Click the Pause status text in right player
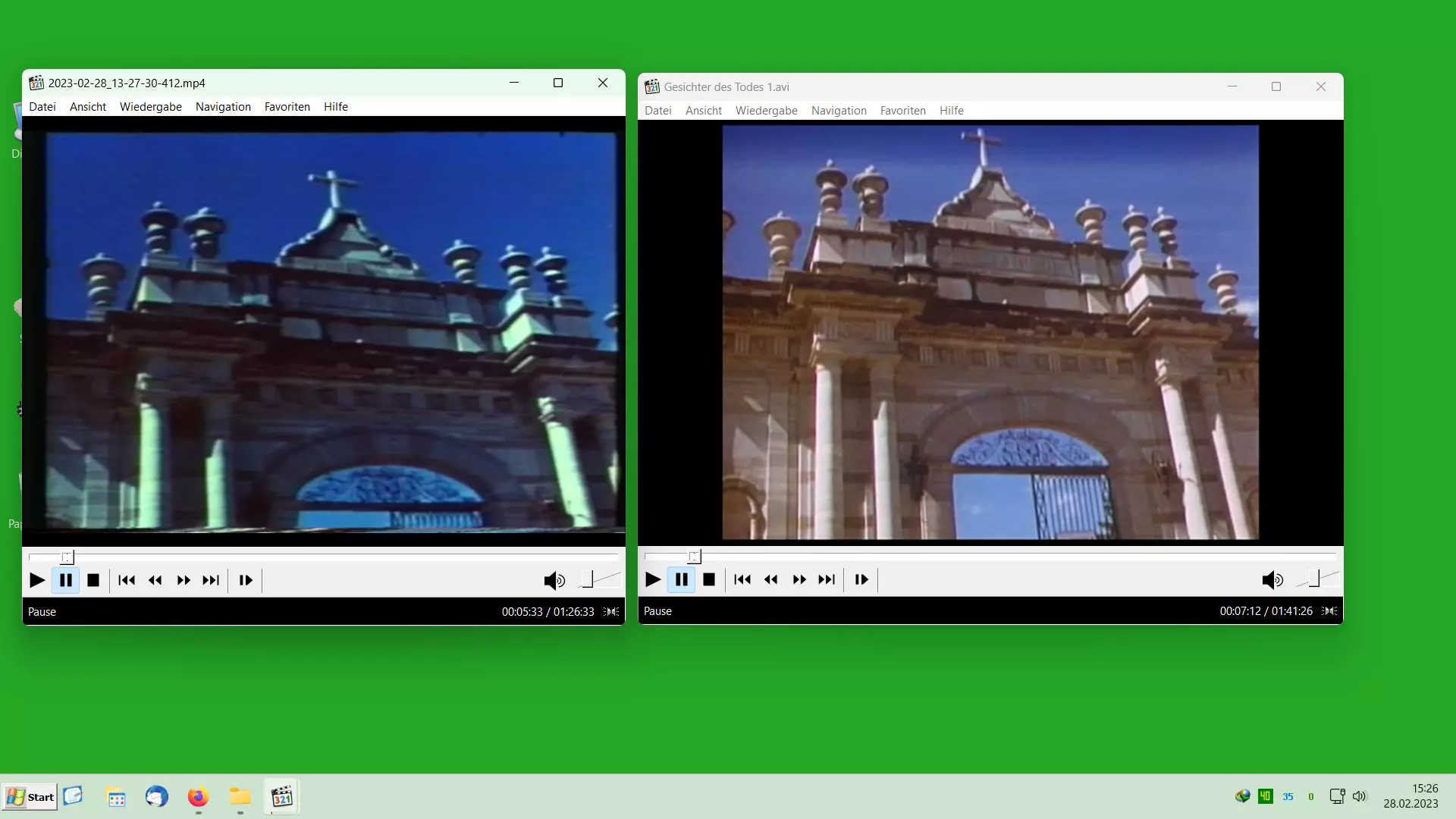 (658, 611)
